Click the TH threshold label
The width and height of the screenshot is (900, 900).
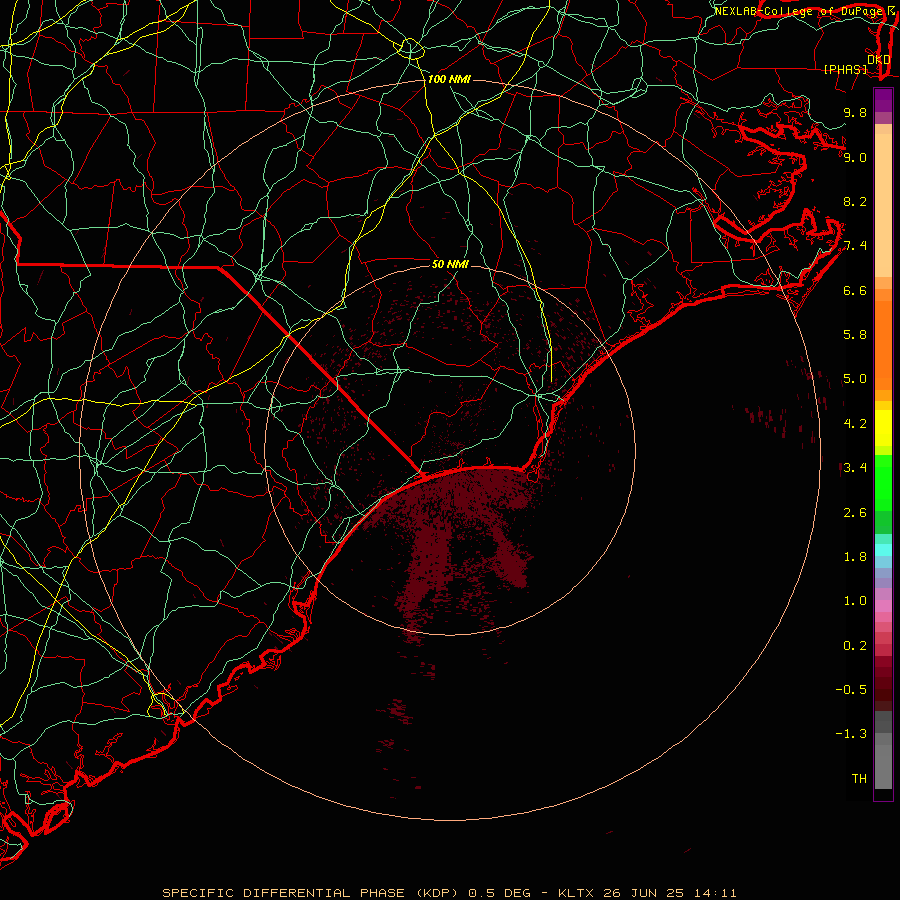click(x=859, y=779)
